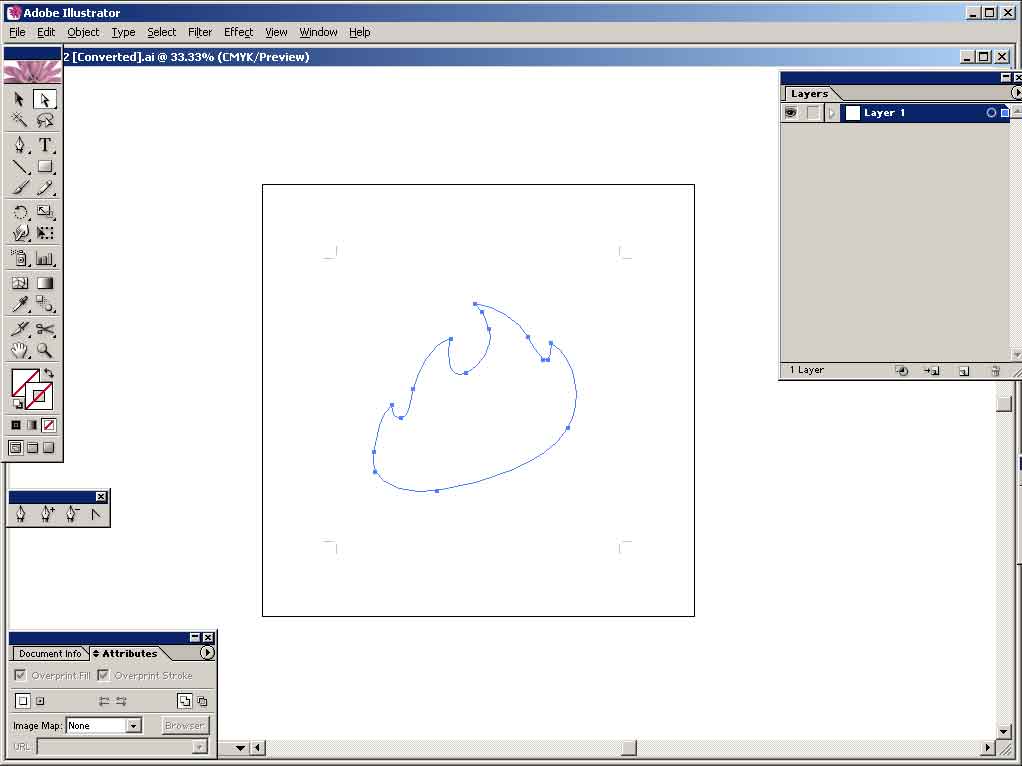Pick the Magic Wand tool
The height and width of the screenshot is (766, 1022).
19,120
